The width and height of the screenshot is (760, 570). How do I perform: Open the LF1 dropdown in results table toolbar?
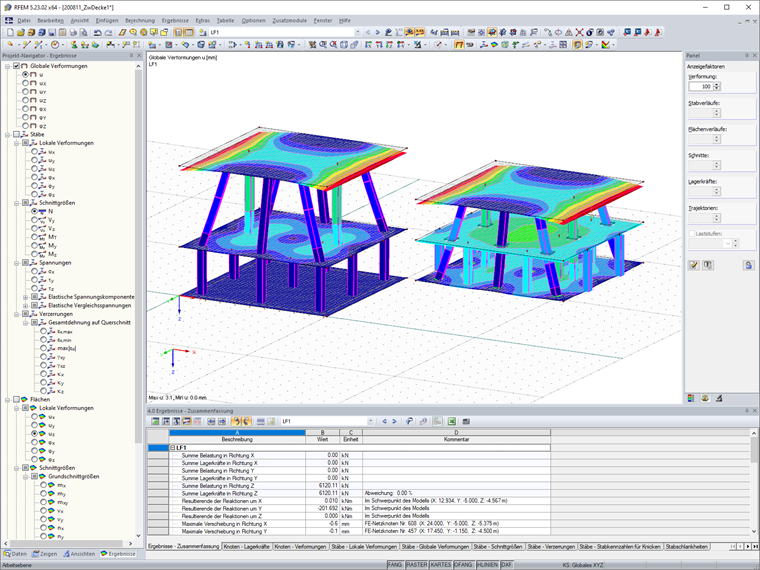370,421
